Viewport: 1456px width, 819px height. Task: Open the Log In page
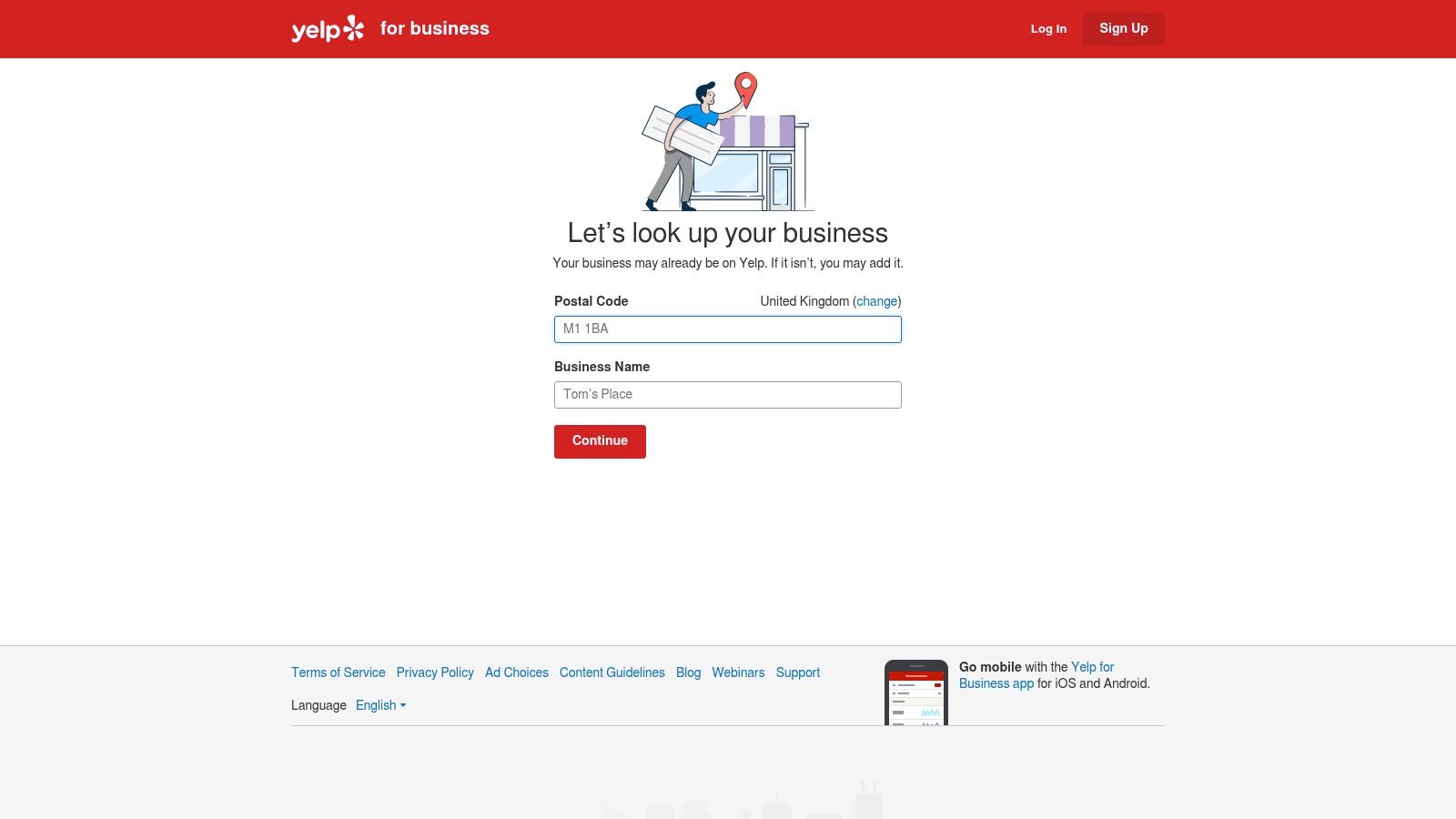tap(1048, 29)
